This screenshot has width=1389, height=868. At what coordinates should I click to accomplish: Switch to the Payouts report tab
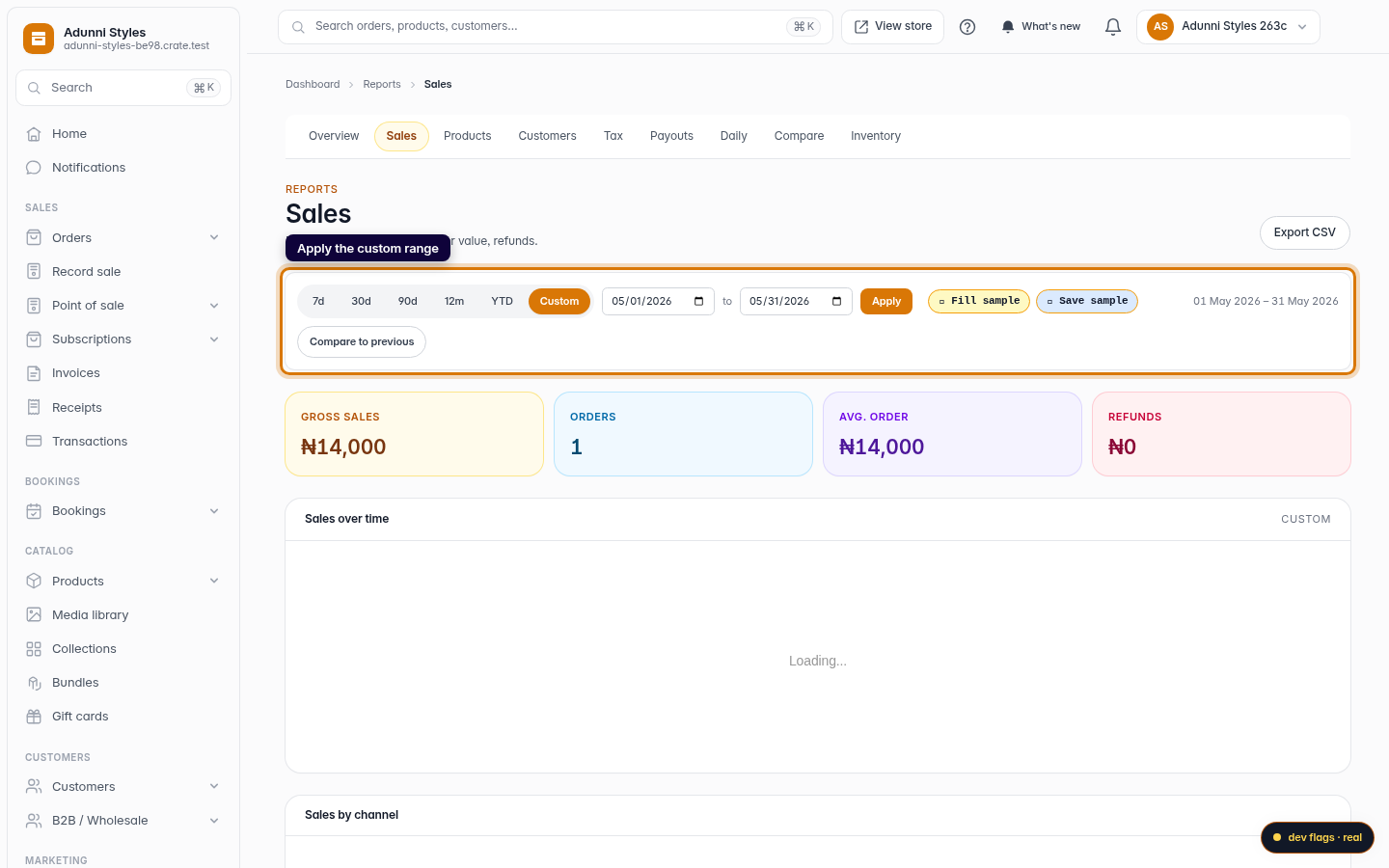click(671, 136)
